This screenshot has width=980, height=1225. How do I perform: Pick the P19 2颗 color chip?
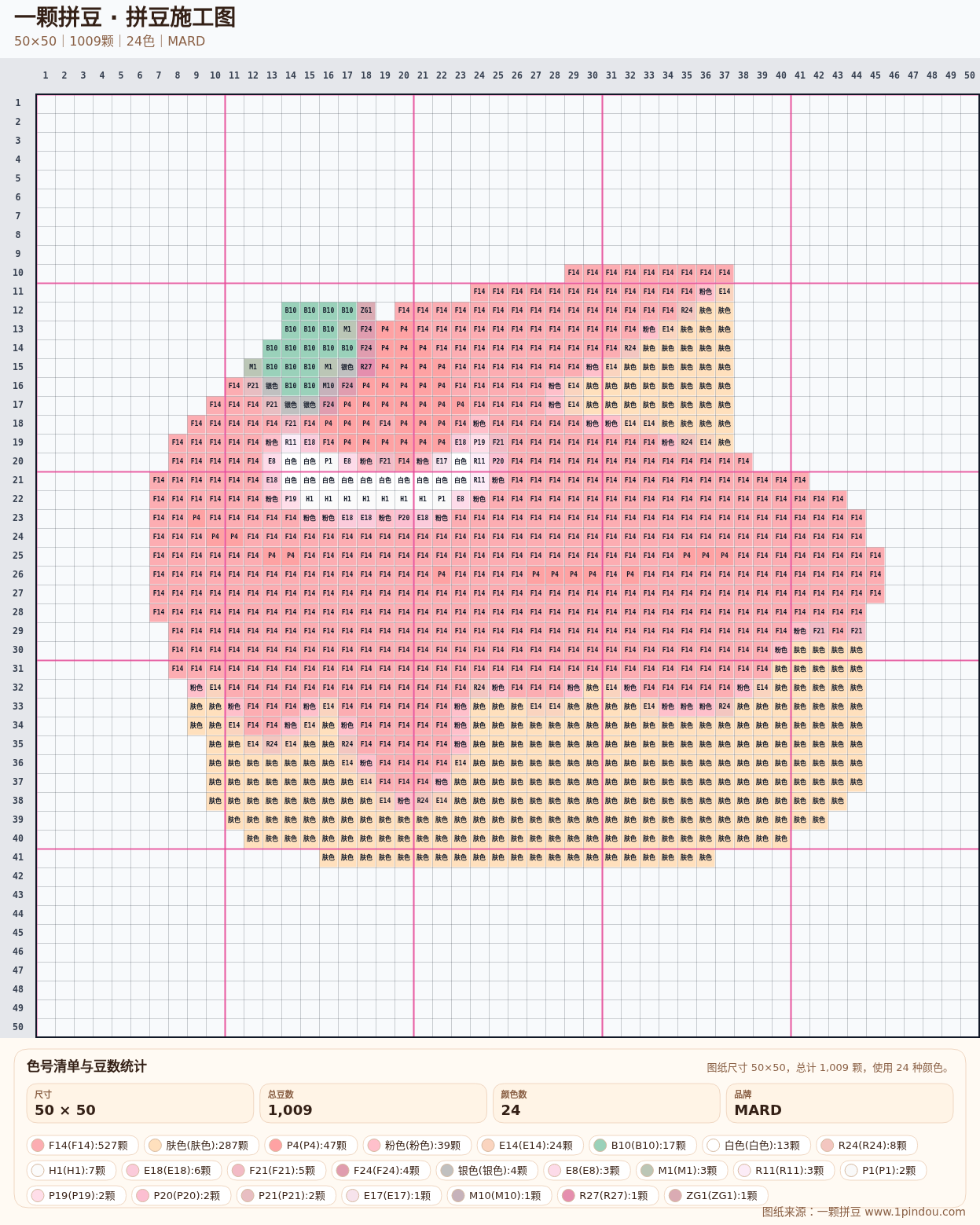(76, 1195)
